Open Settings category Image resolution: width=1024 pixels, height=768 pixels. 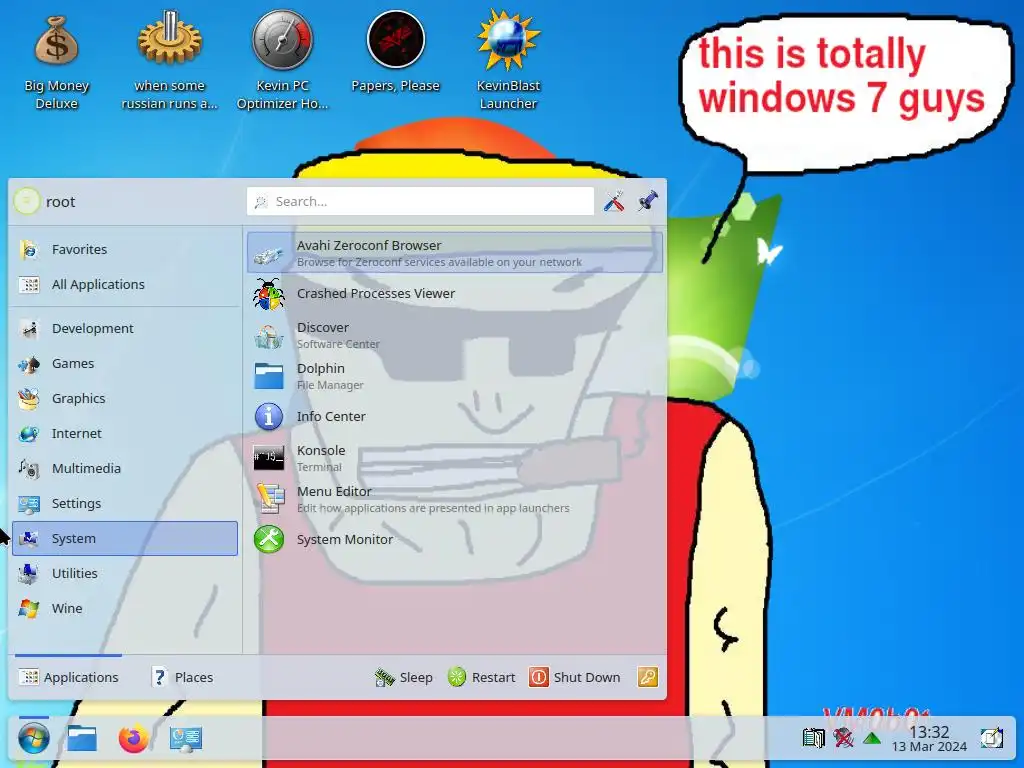tap(125, 504)
